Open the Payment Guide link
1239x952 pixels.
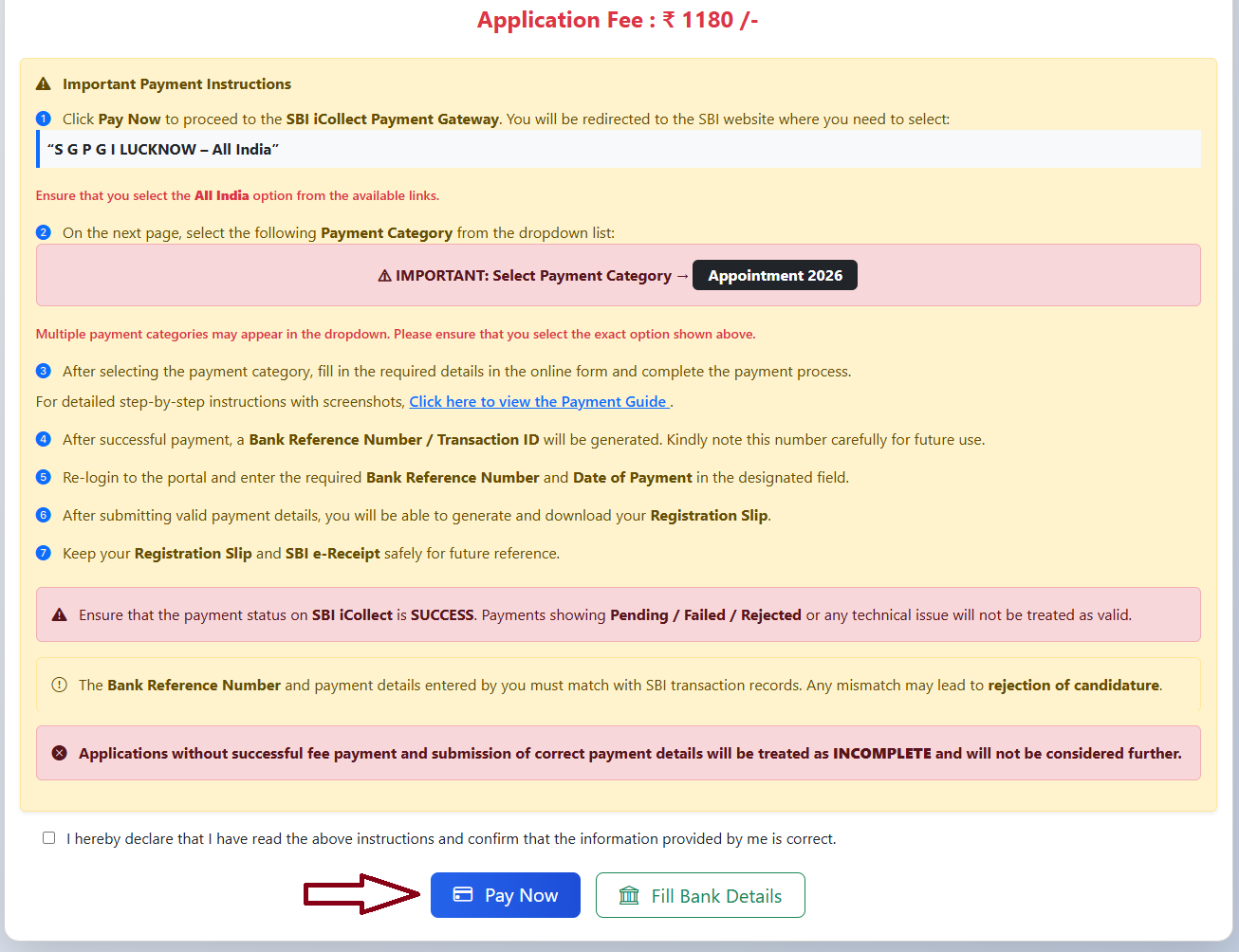pyautogui.click(x=539, y=401)
